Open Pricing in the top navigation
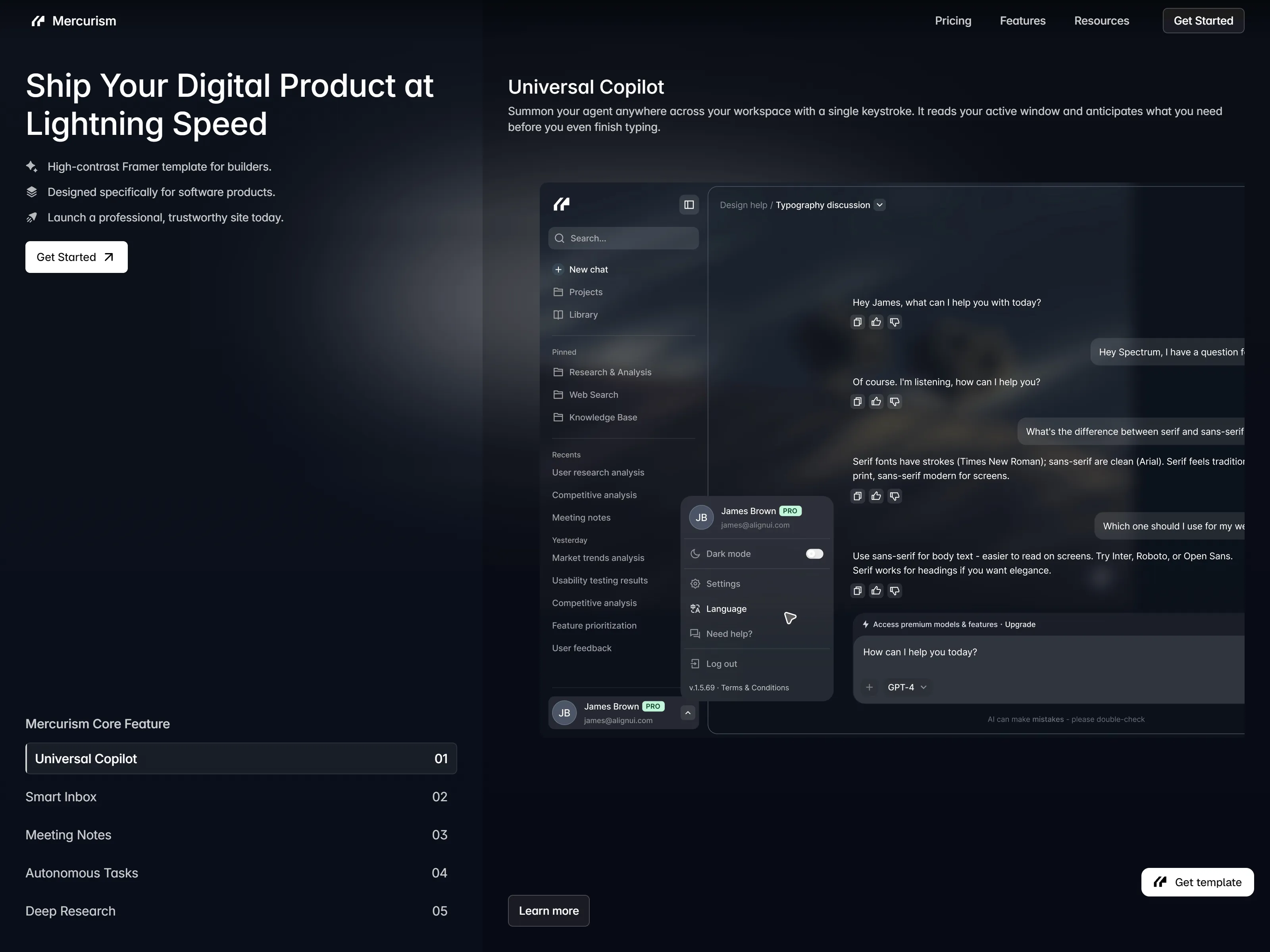Image resolution: width=1270 pixels, height=952 pixels. click(x=953, y=21)
